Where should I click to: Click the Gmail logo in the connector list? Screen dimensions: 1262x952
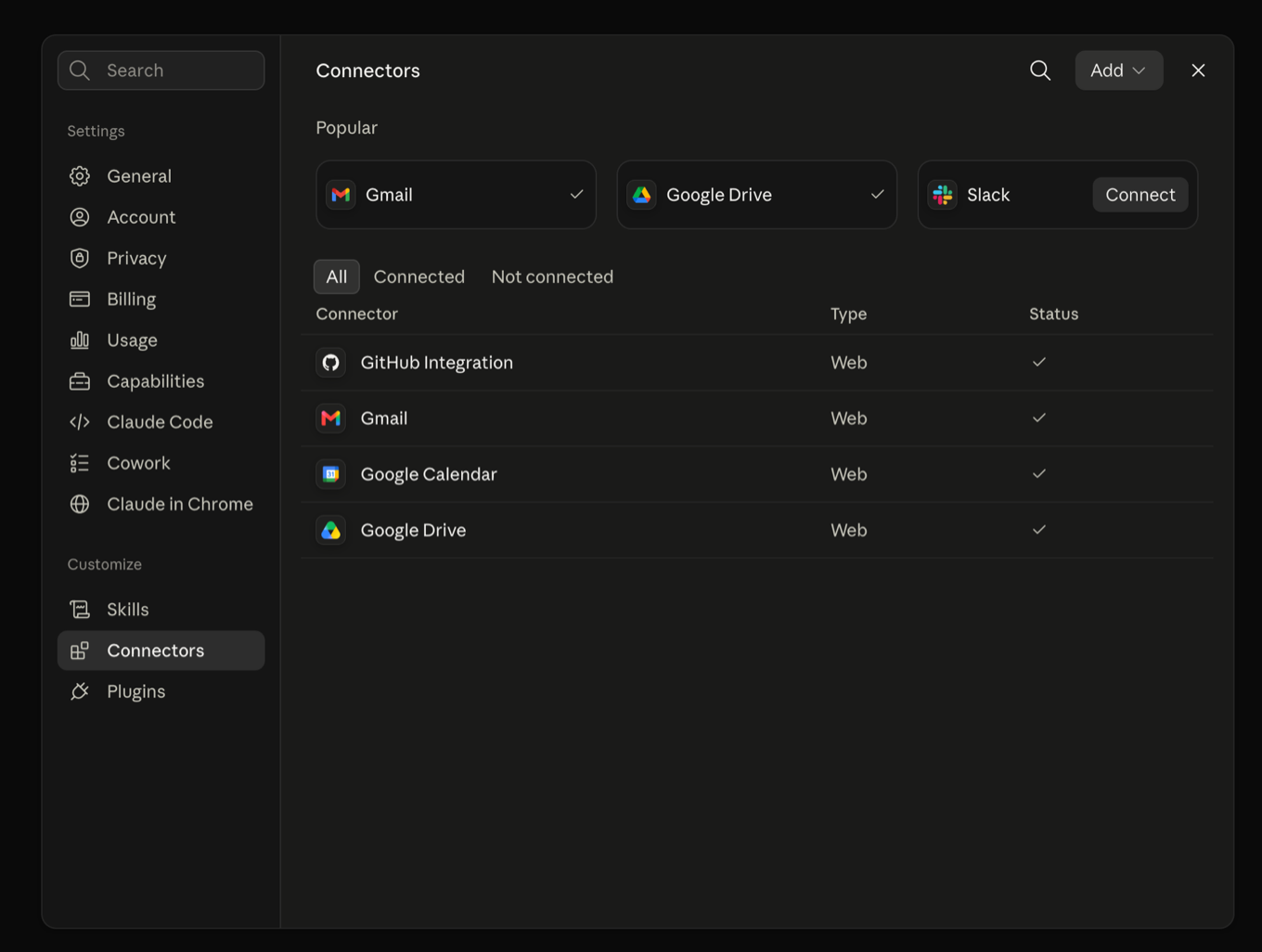click(x=330, y=418)
